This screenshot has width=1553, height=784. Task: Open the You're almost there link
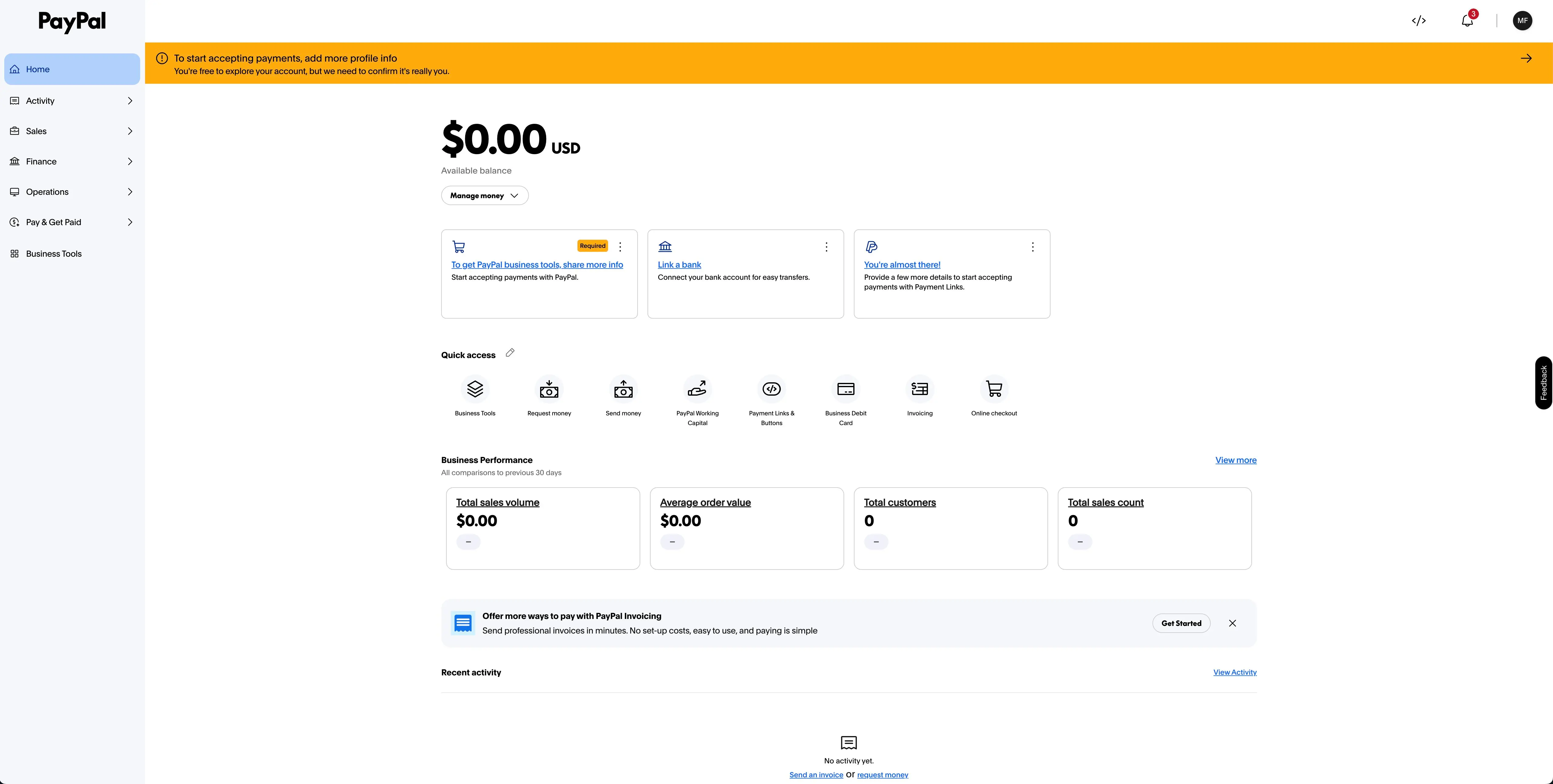pos(902,265)
